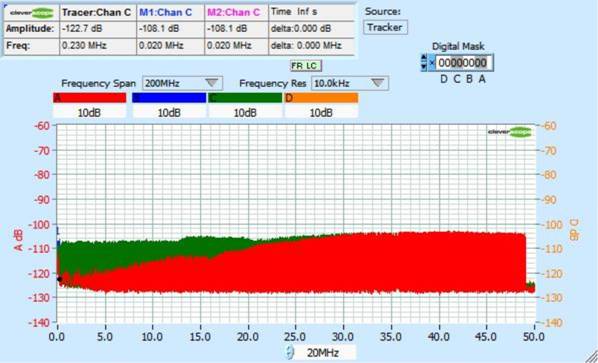598x363 pixels.
Task: Click the Digital Mask value field
Action: coord(464,63)
